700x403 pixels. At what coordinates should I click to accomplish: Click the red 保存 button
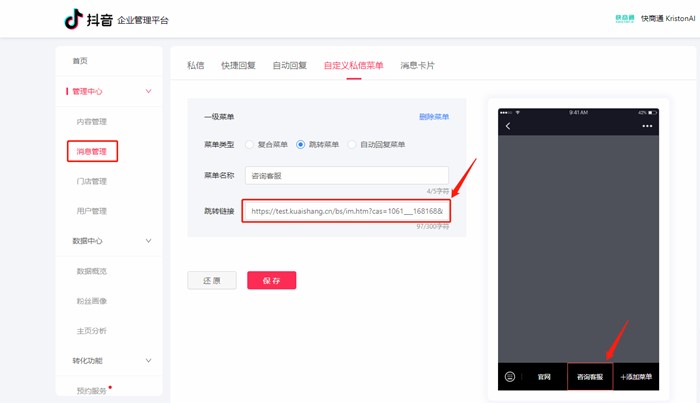pos(271,281)
